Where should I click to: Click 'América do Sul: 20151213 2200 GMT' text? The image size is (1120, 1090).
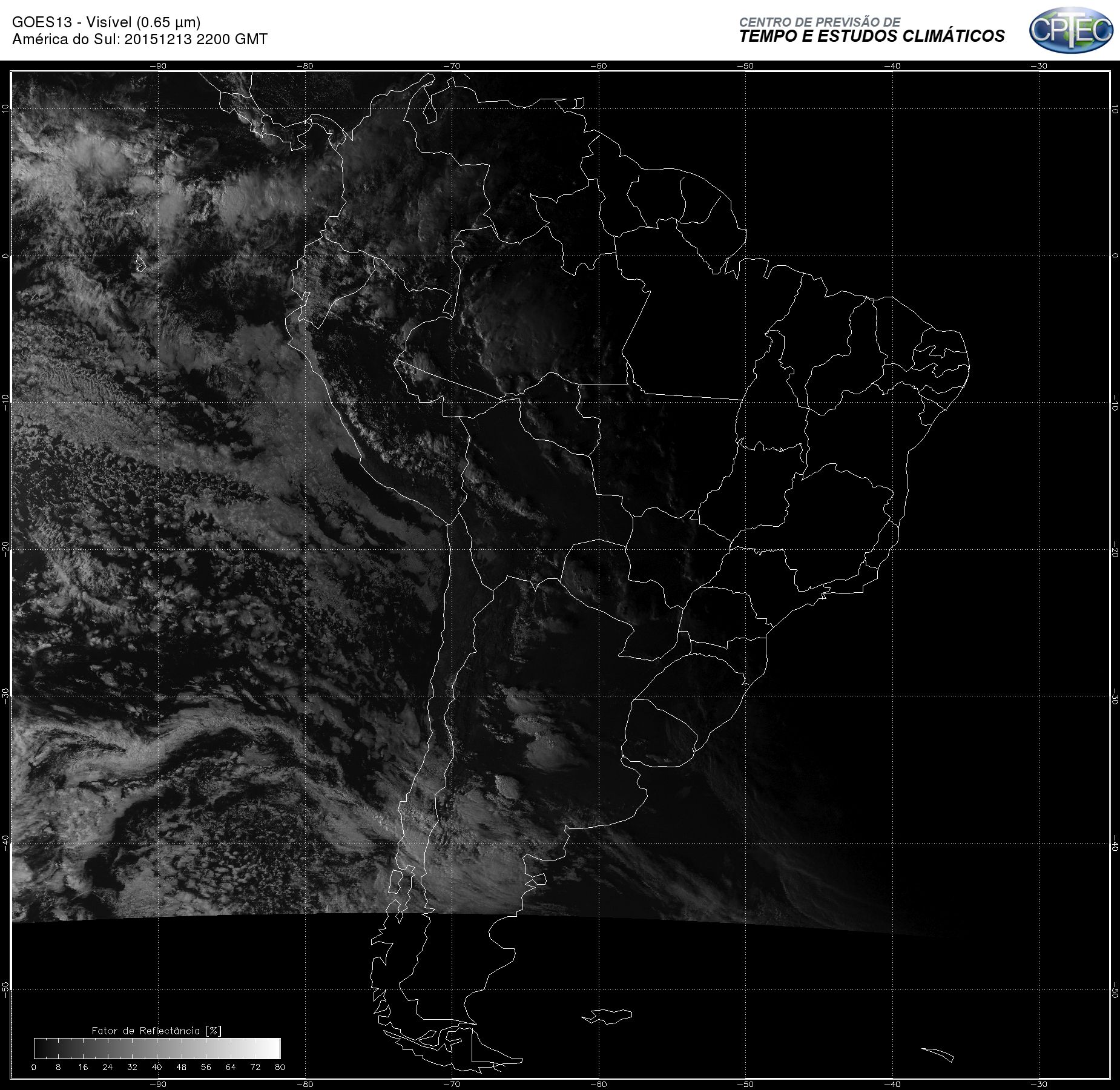tap(140, 39)
